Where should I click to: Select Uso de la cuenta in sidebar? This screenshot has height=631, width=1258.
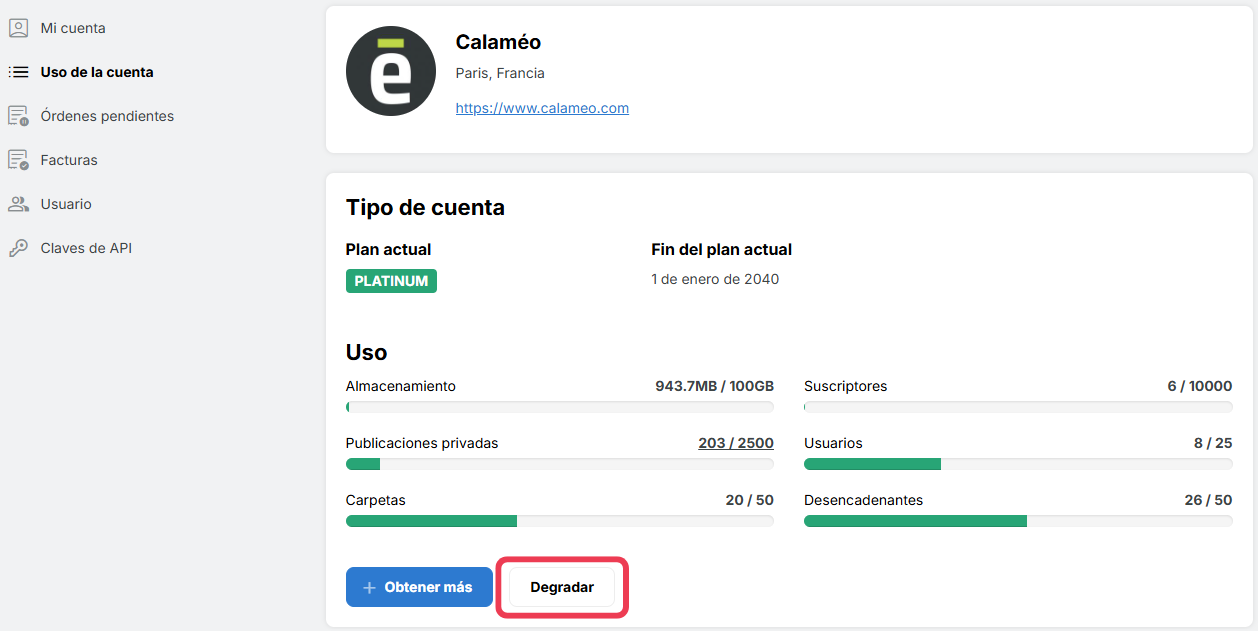click(97, 72)
